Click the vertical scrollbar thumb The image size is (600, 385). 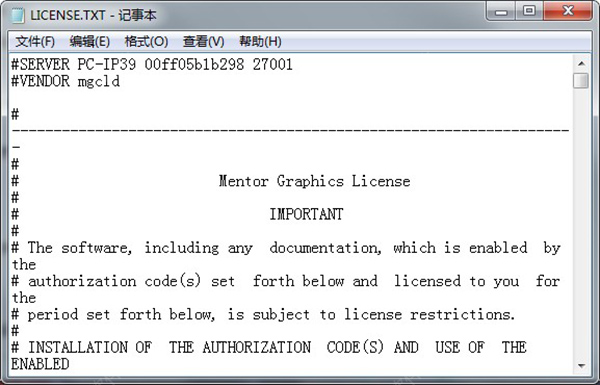click(581, 80)
